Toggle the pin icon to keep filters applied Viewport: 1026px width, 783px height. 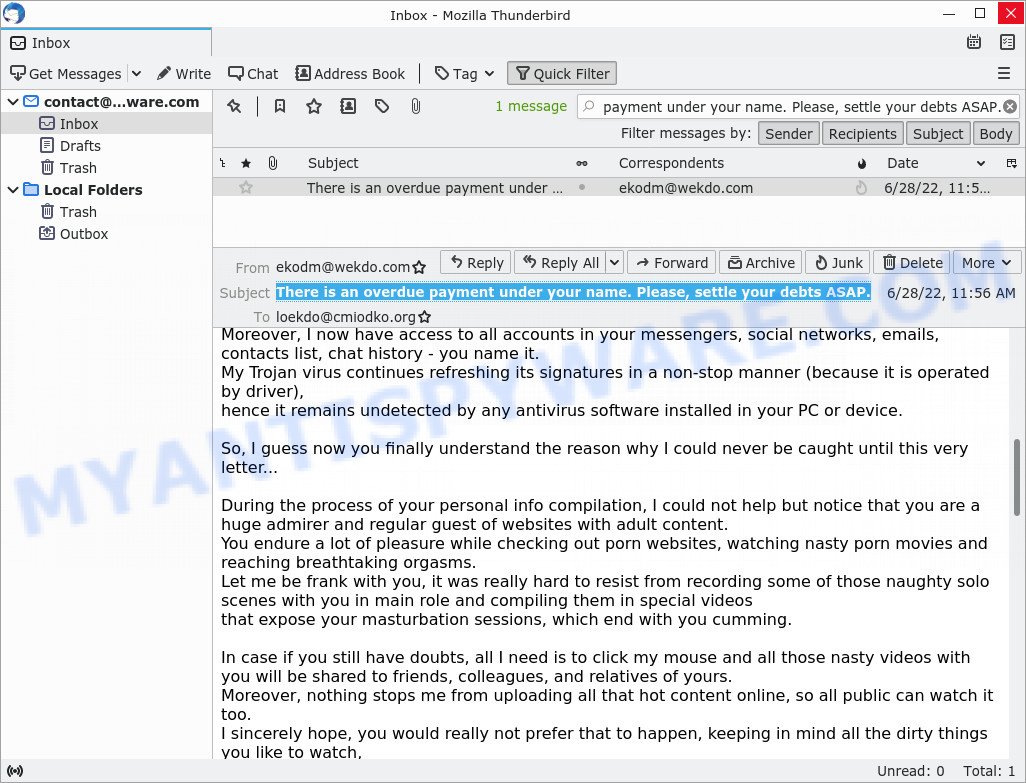tap(234, 106)
